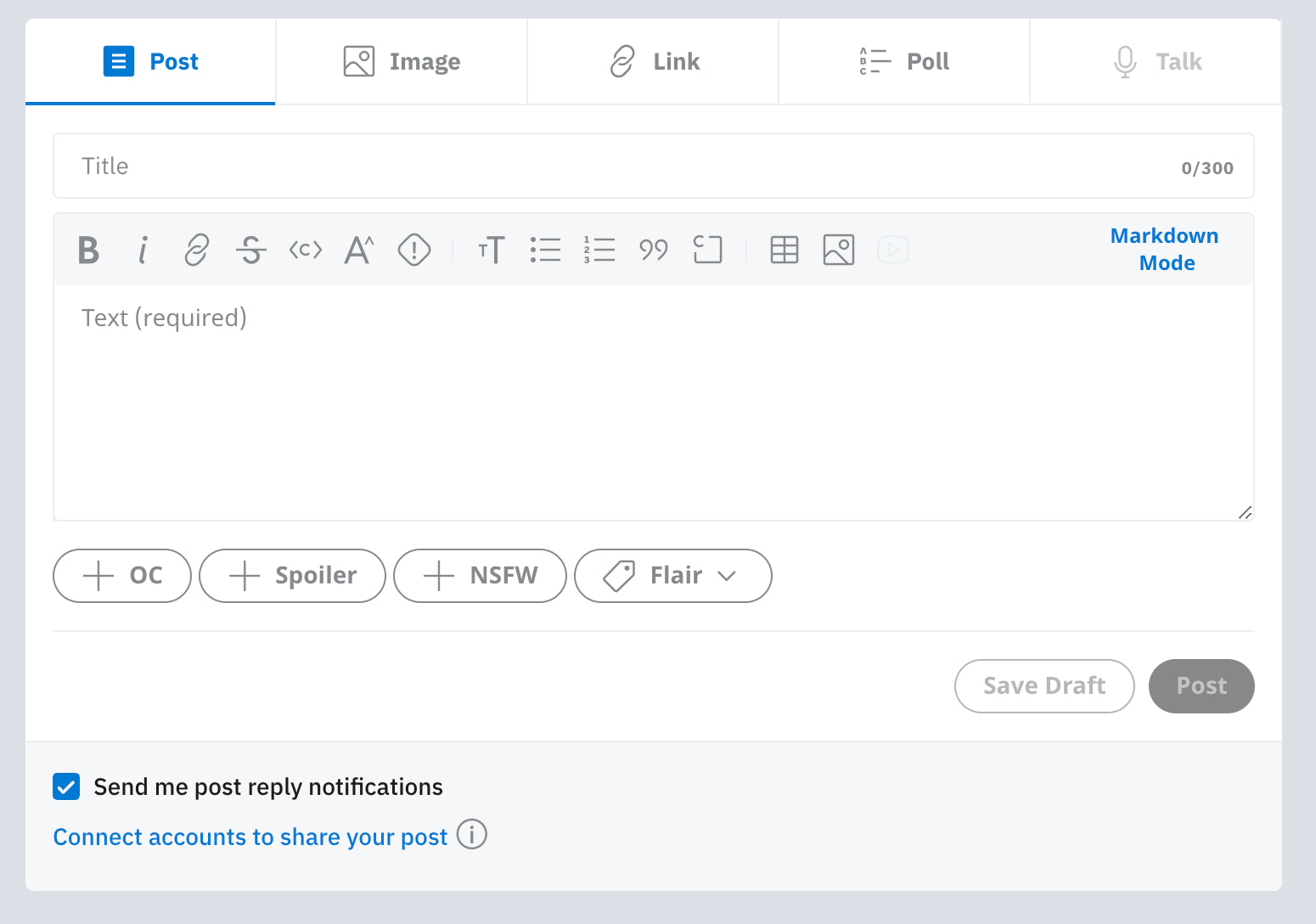
Task: Insert a table into the post
Action: click(x=784, y=251)
